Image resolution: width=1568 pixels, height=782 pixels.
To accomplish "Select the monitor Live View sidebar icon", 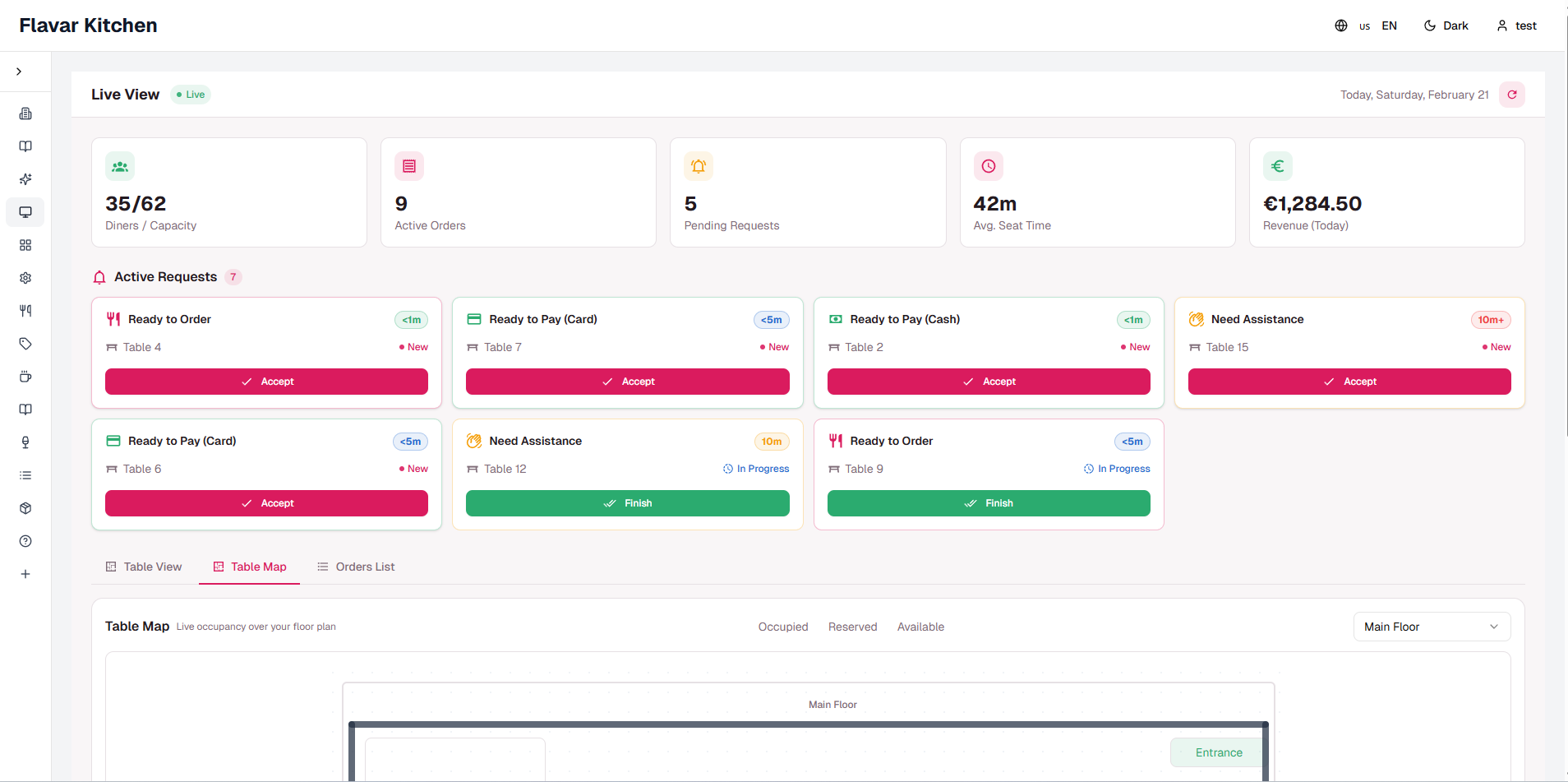I will (x=25, y=212).
